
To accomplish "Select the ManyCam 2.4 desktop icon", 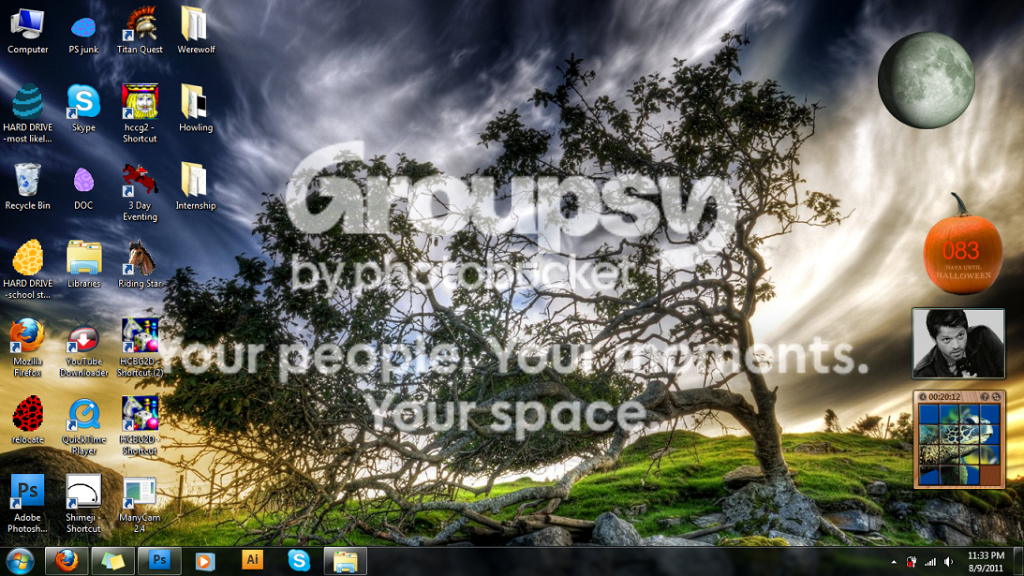I will 140,504.
